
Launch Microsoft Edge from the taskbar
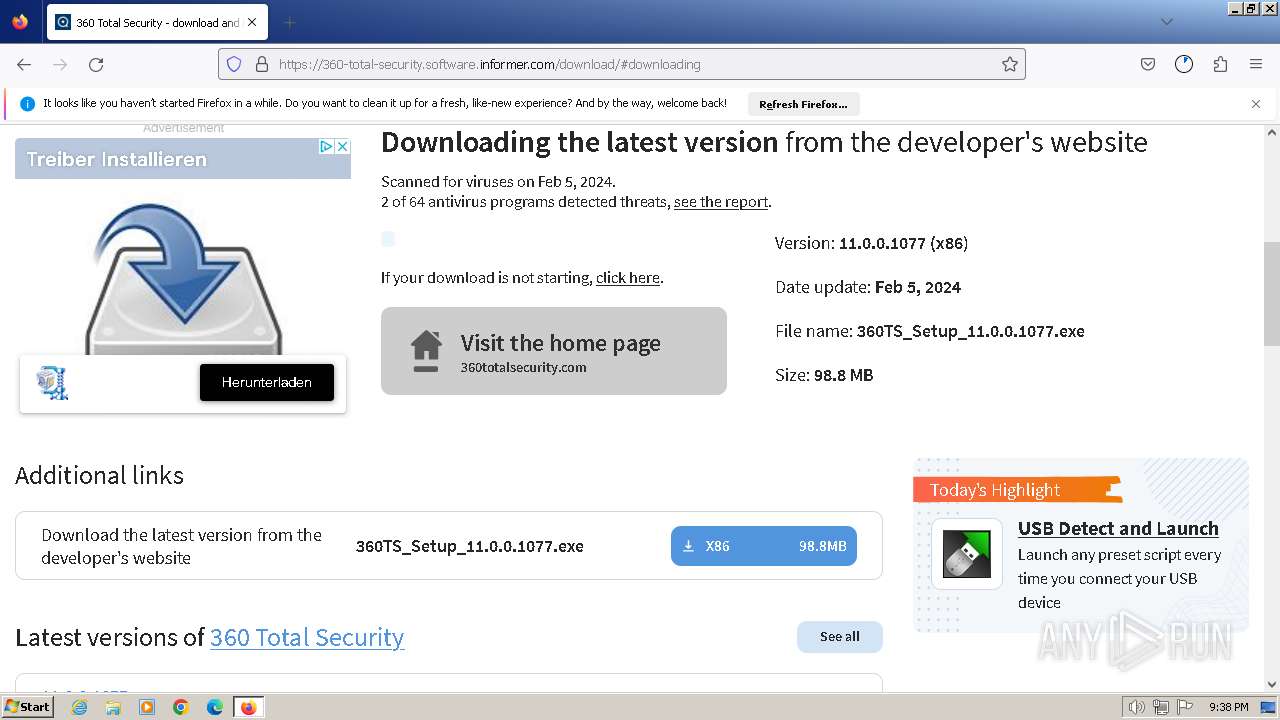[215, 707]
